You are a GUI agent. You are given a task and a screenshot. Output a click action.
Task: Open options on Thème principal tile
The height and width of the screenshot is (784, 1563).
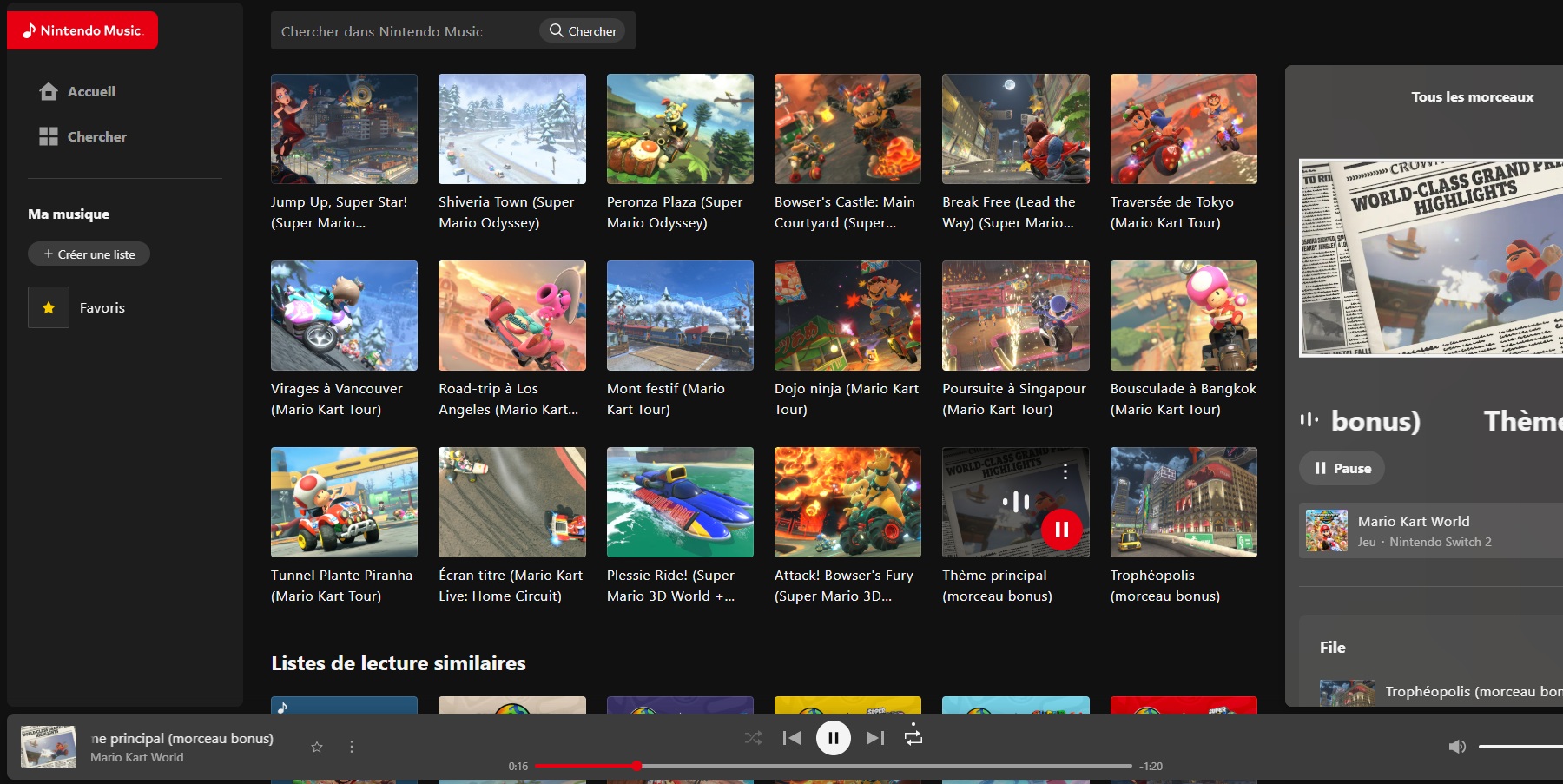click(x=1065, y=471)
